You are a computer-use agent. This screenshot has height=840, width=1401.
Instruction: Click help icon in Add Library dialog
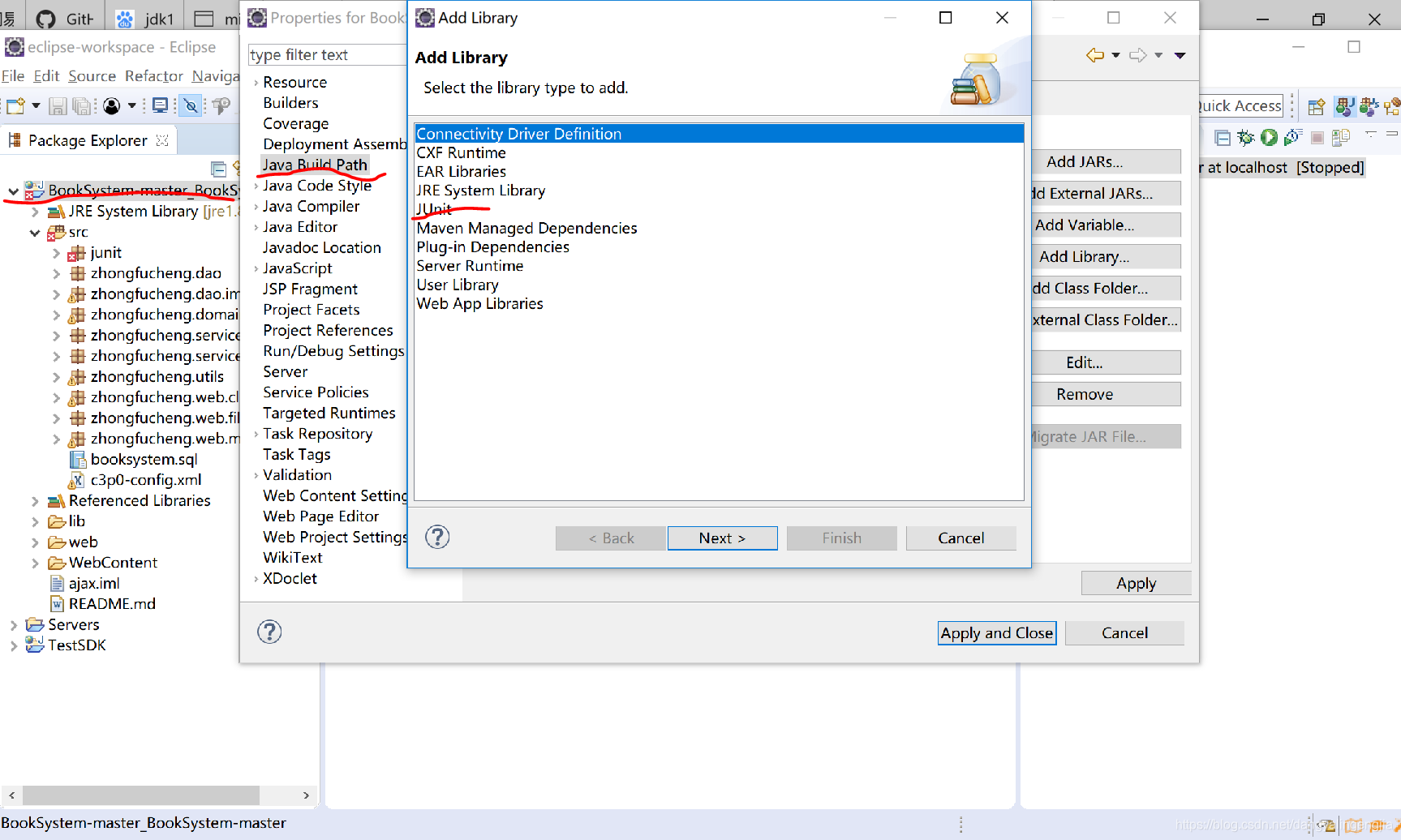click(437, 537)
